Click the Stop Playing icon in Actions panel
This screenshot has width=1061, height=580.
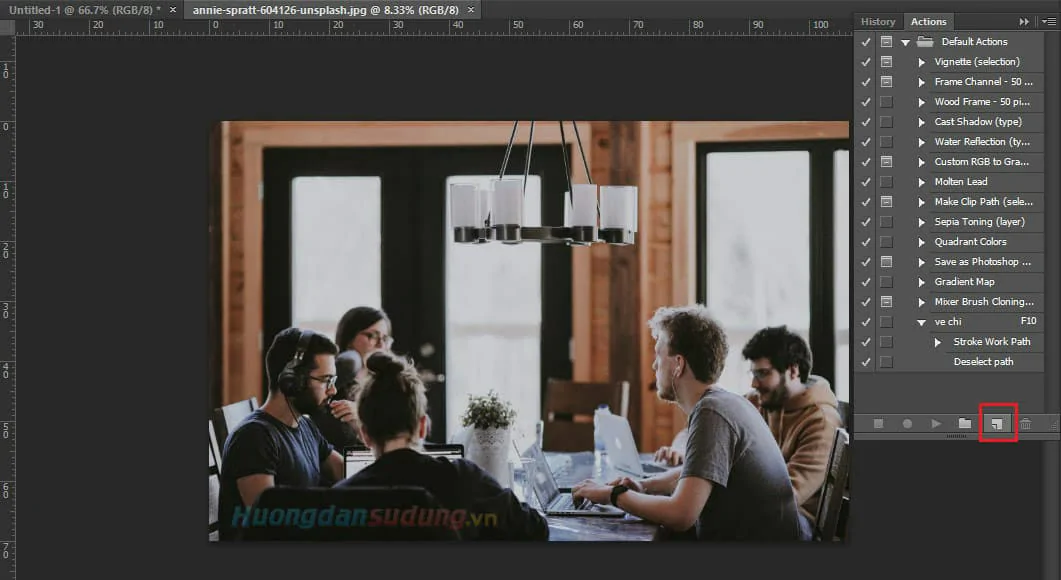pos(876,423)
